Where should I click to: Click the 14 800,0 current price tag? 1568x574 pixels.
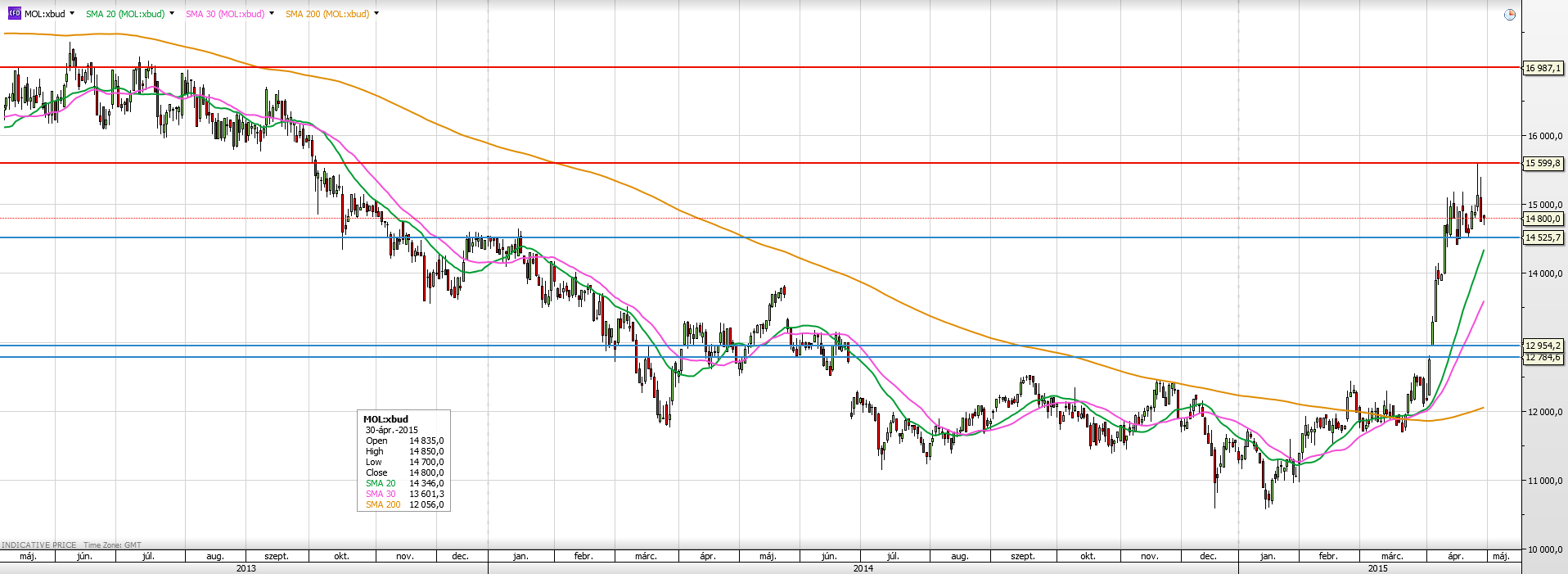pyautogui.click(x=1543, y=219)
